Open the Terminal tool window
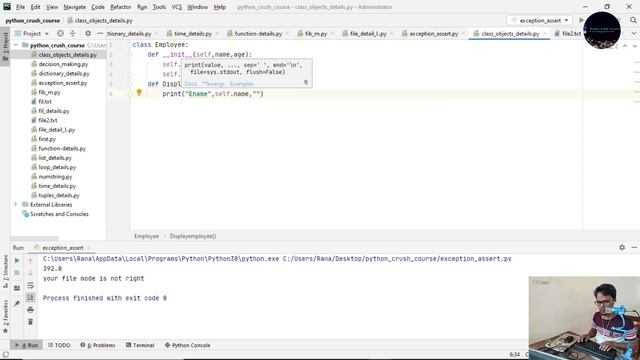640x360 pixels. coord(140,345)
